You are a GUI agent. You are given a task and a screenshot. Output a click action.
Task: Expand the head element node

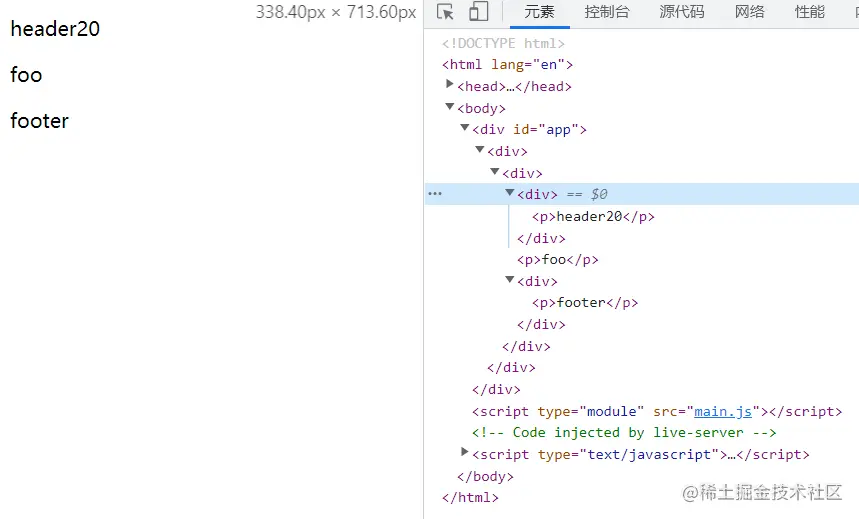tap(450, 84)
